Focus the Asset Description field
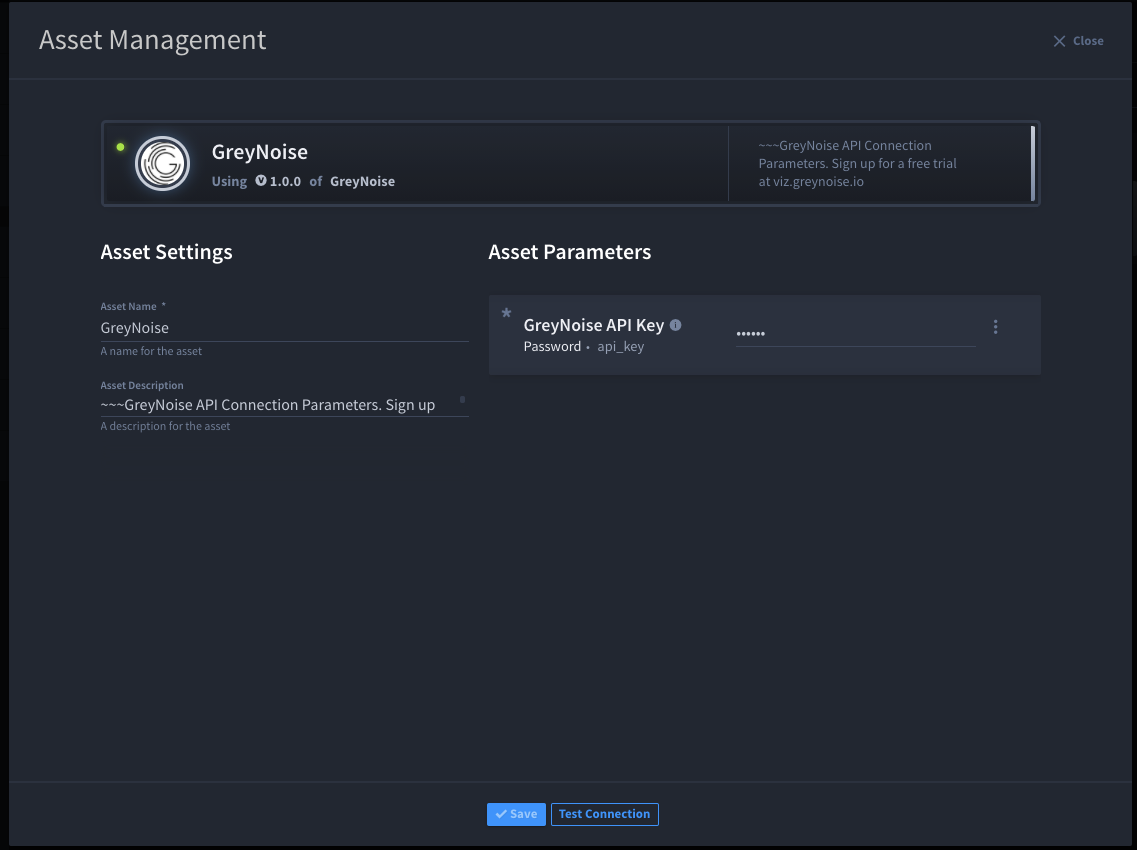Image resolution: width=1137 pixels, height=850 pixels. [284, 405]
